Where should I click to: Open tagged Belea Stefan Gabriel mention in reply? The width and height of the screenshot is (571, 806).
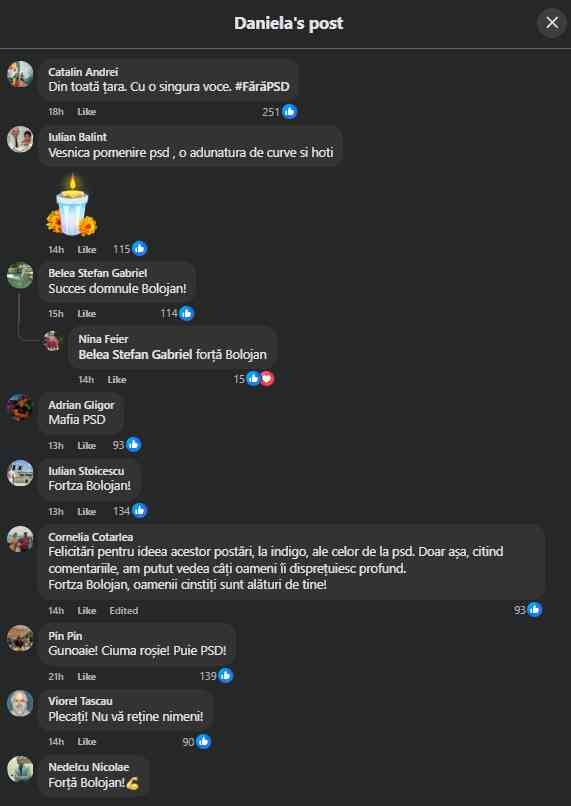pyautogui.click(x=135, y=354)
